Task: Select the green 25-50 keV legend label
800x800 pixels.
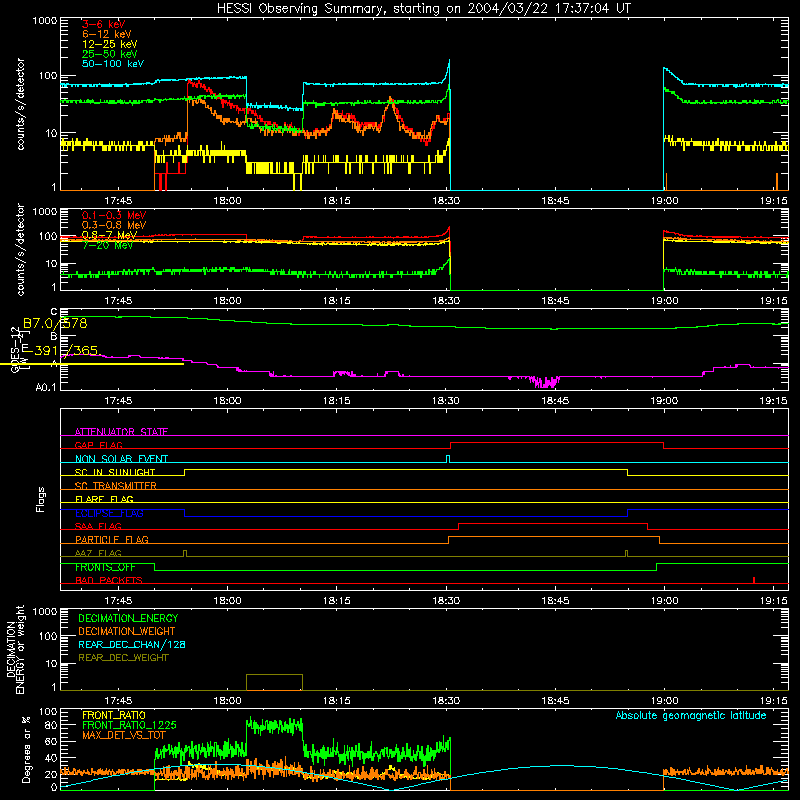Action: 110,54
